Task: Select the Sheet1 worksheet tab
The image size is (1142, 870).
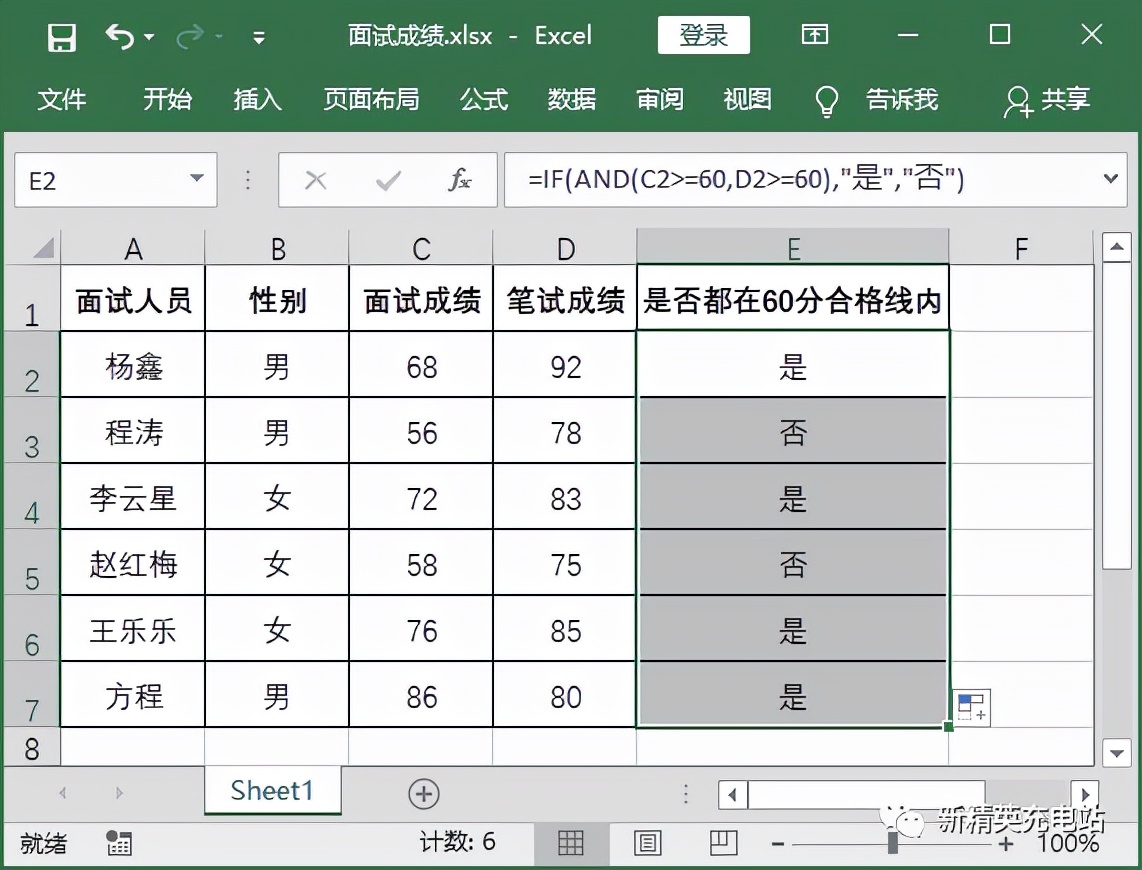Action: pyautogui.click(x=271, y=790)
